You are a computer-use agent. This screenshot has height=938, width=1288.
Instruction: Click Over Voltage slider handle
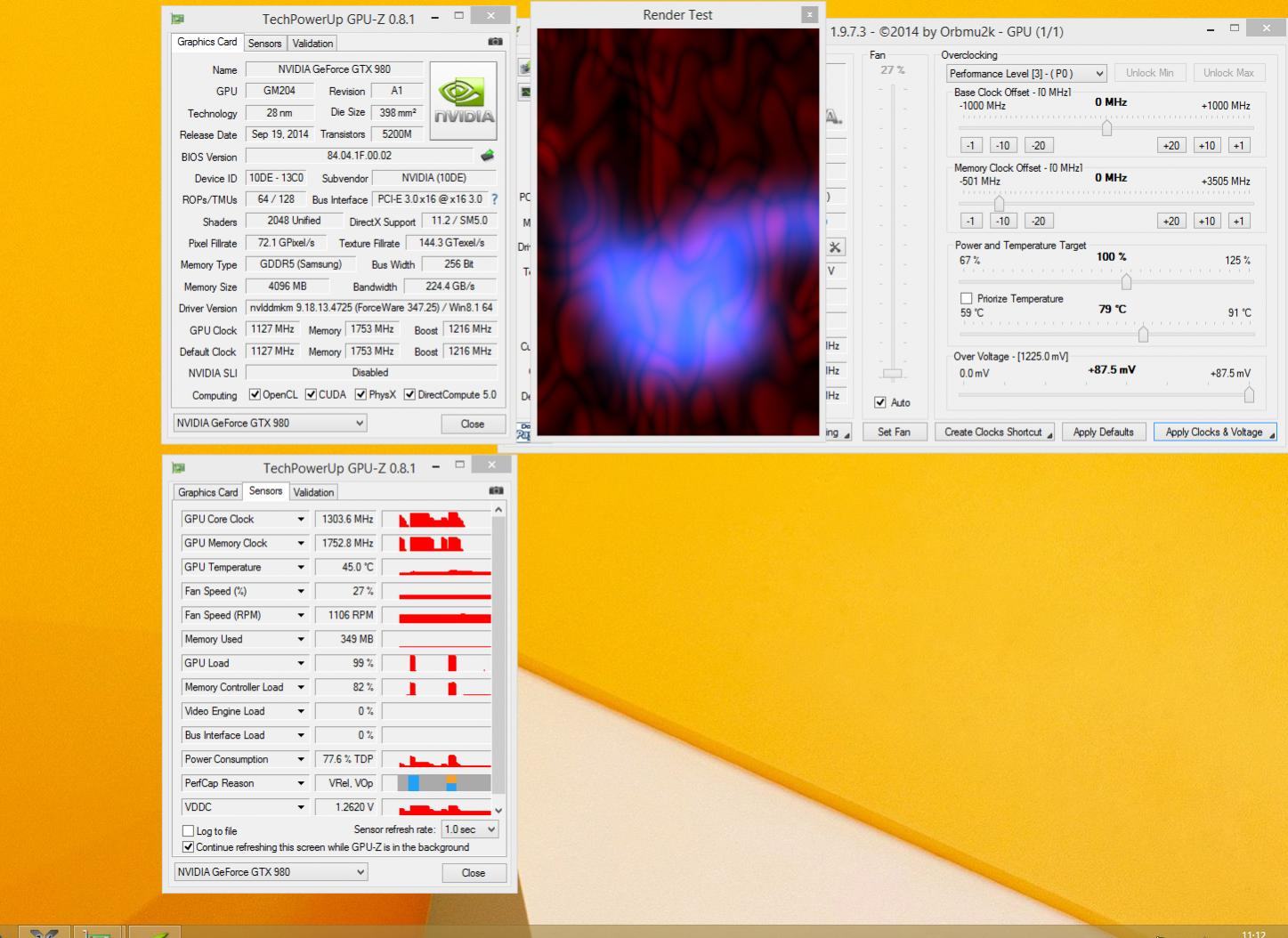pos(1249,393)
